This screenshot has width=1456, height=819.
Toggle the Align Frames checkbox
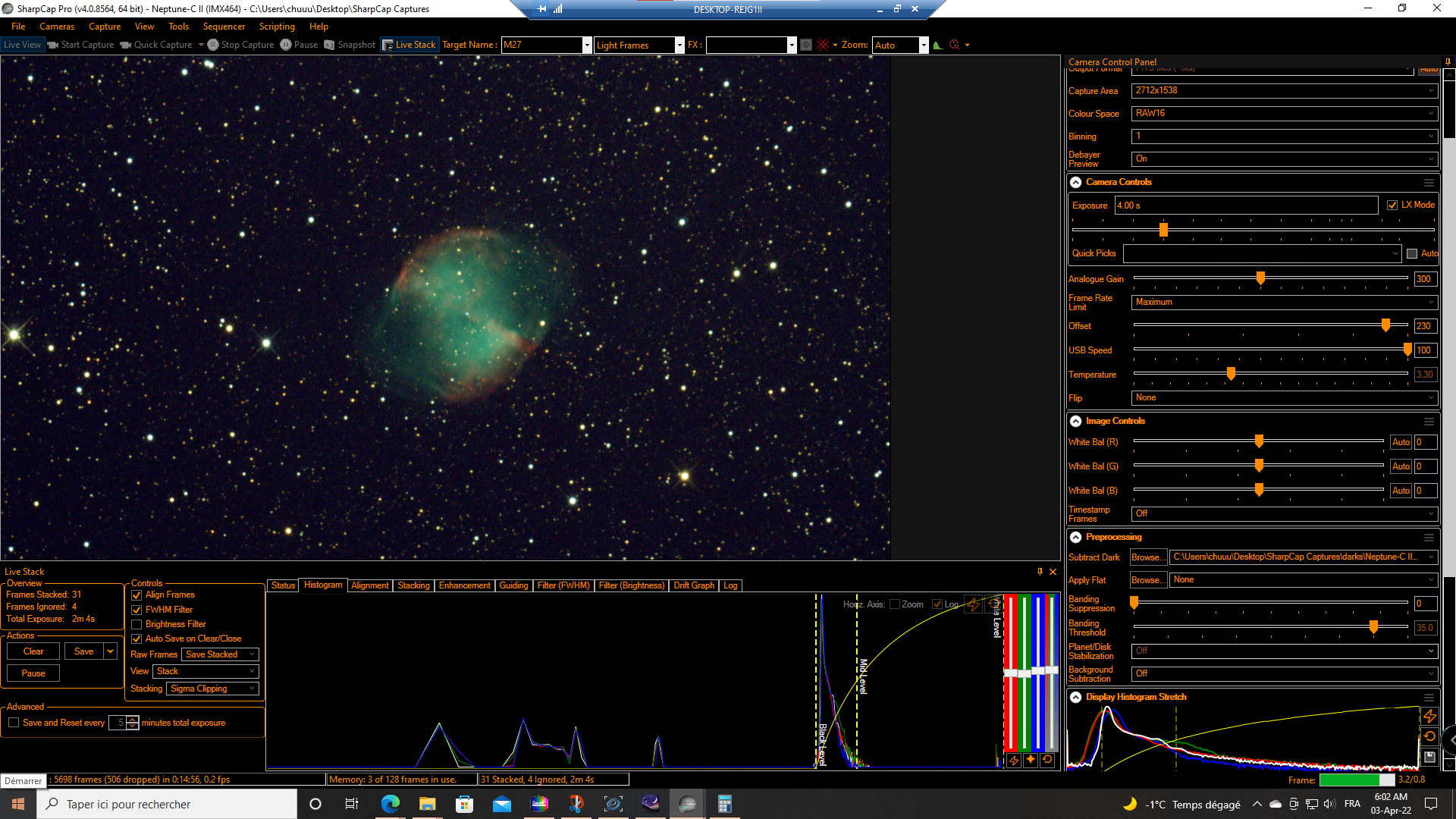pos(136,595)
